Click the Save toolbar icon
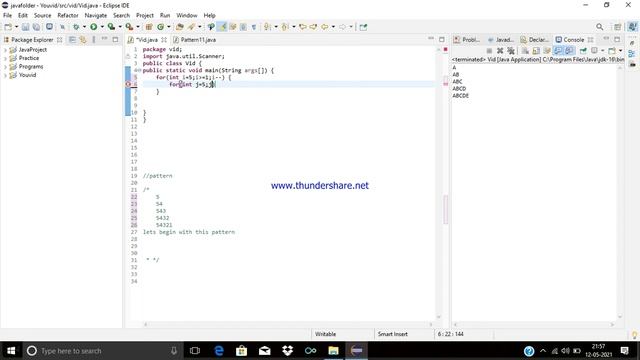 25,27
